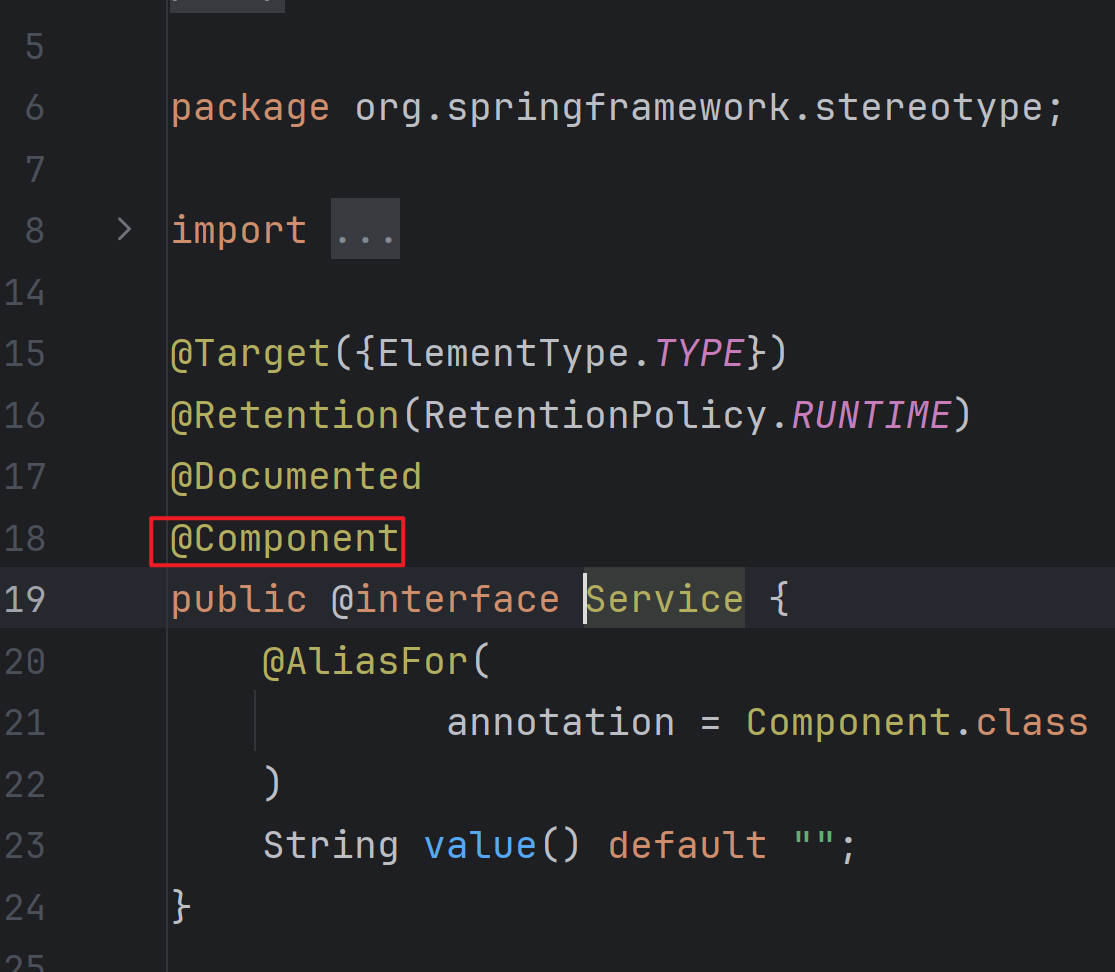Click the @Component annotation in red box

pos(285,540)
